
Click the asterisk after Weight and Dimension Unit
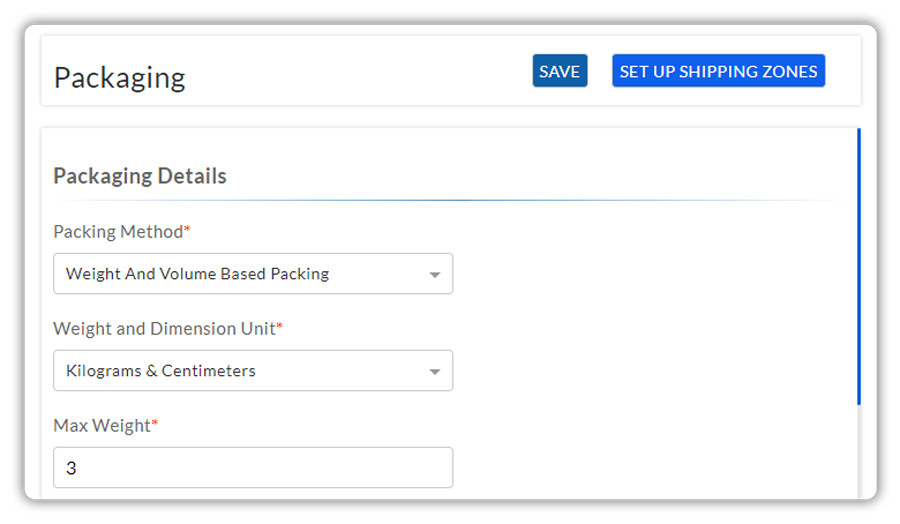pyautogui.click(x=280, y=326)
